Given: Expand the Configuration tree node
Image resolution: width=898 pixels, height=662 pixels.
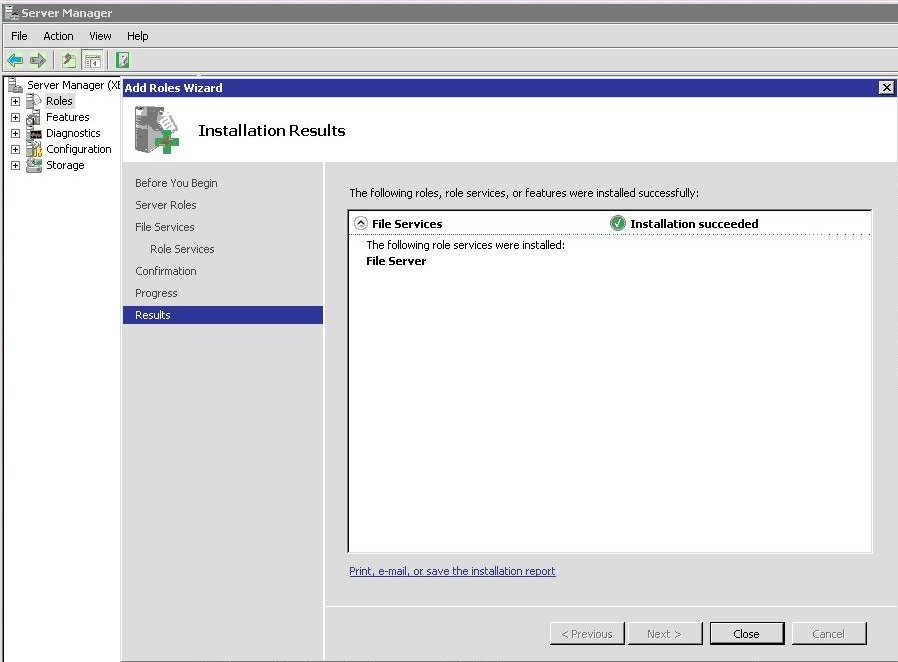Looking at the screenshot, I should click(x=15, y=149).
